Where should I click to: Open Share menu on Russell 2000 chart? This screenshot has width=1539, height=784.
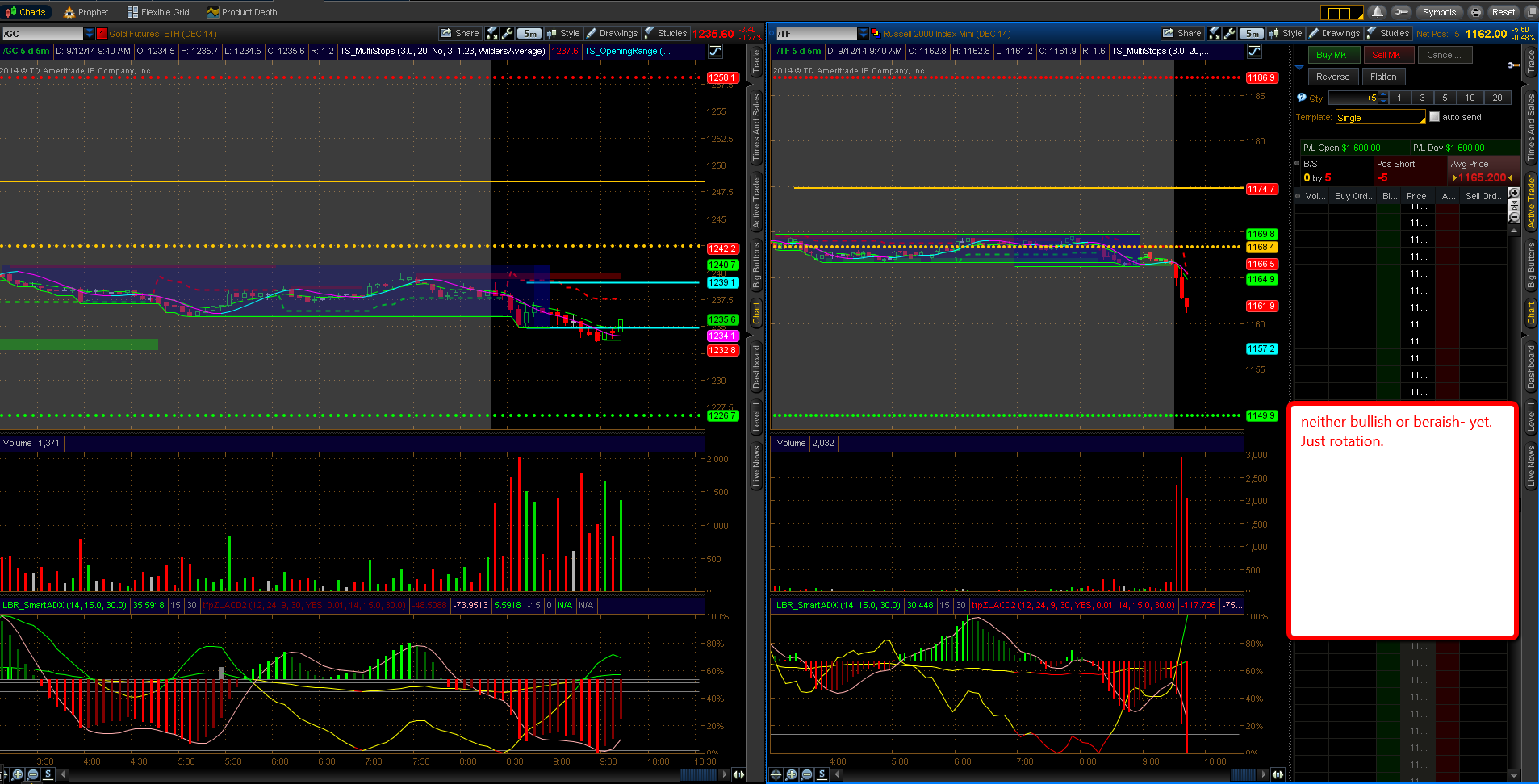(1181, 33)
